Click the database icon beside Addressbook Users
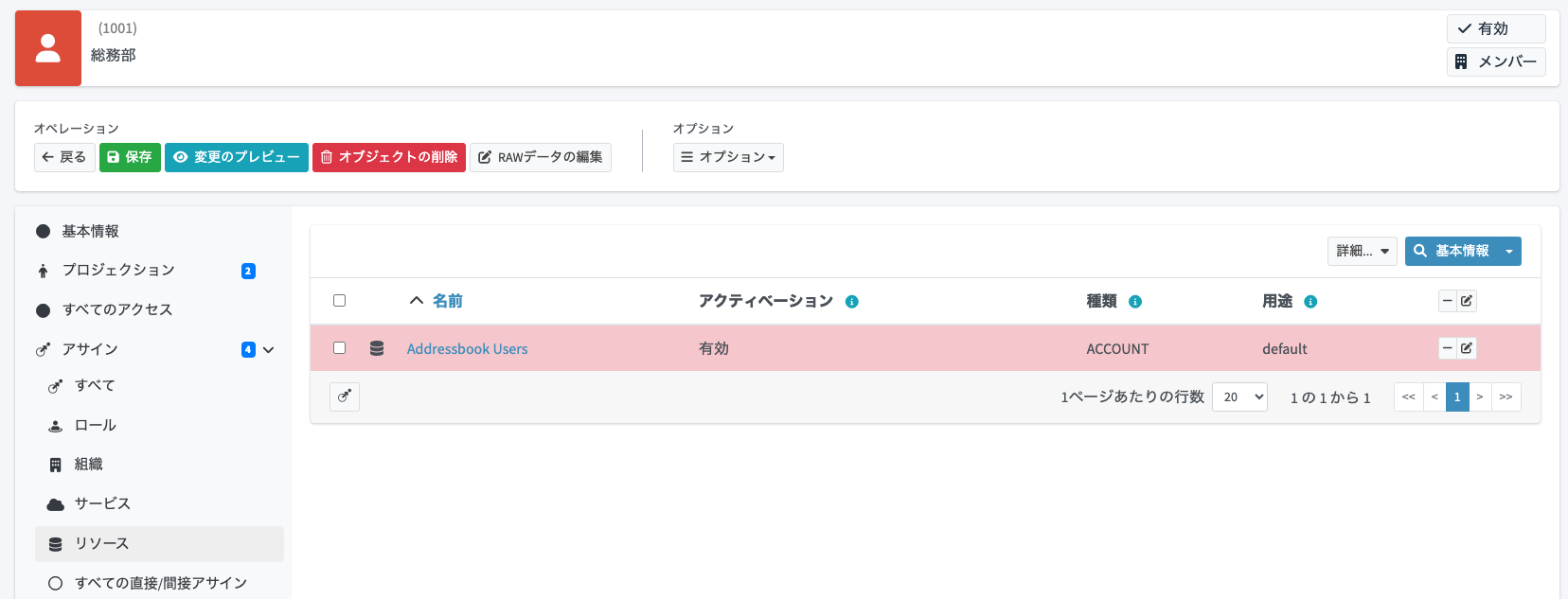The image size is (1568, 599). tap(377, 348)
